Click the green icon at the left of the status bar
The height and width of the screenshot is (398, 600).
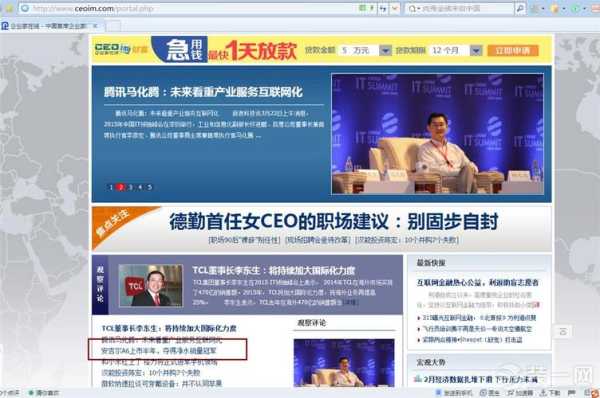pyautogui.click(x=31, y=393)
